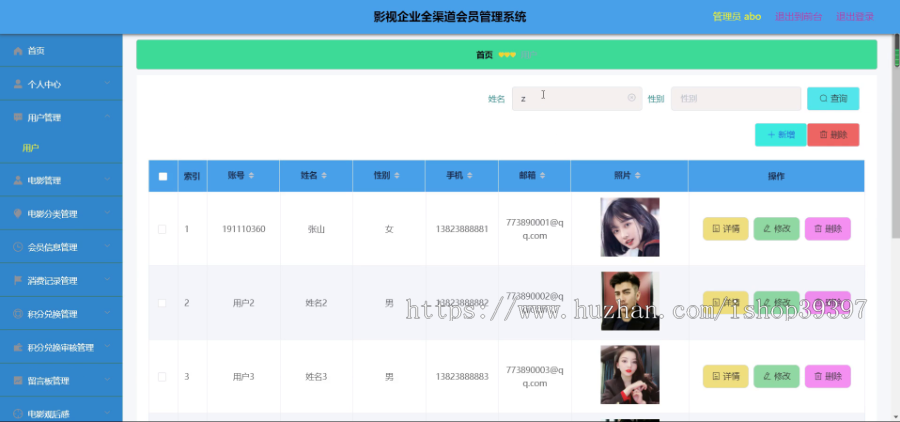Expand the 消费记录管理 sidebar menu arrow

107,280
